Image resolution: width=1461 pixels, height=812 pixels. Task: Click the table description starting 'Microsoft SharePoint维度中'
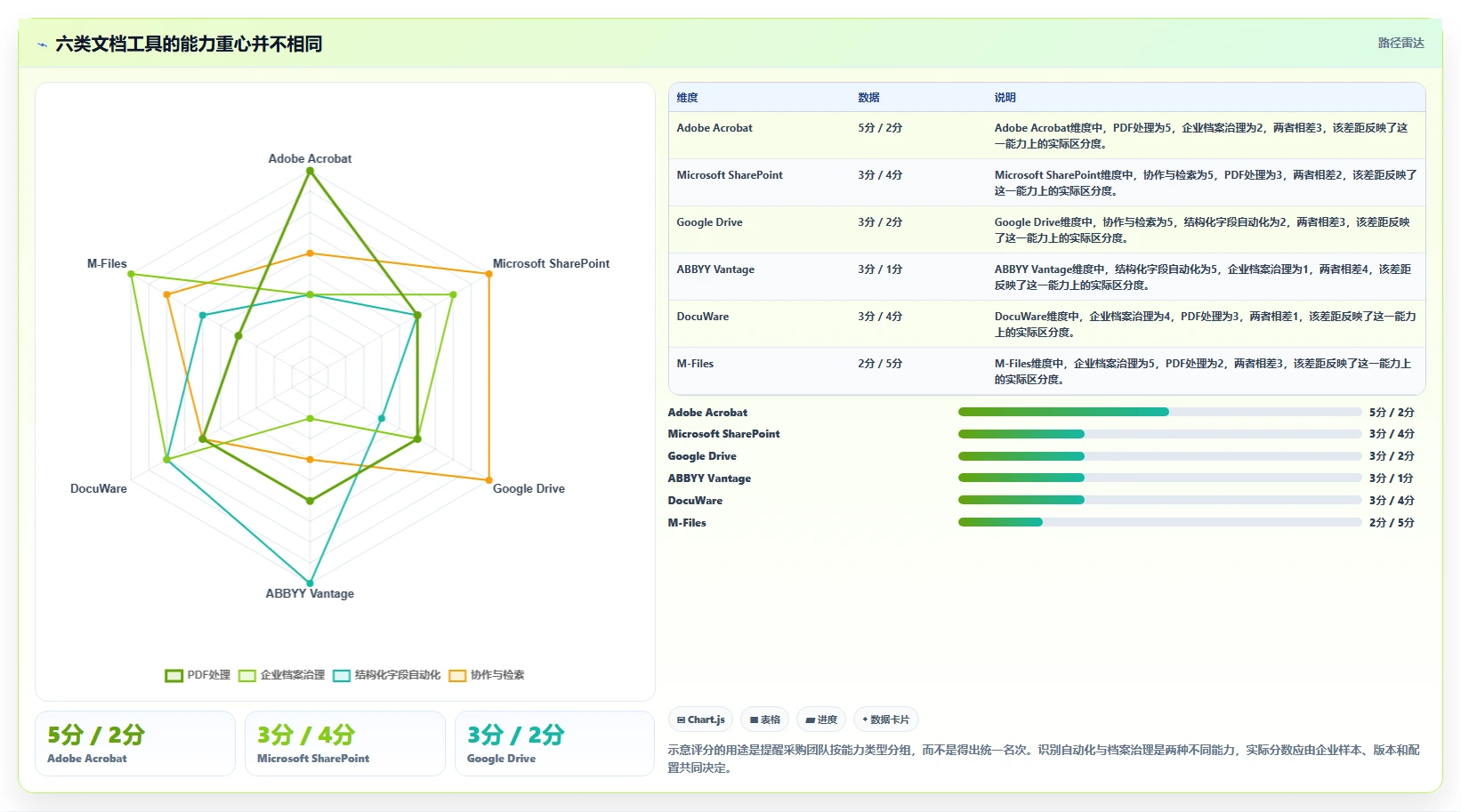tap(1205, 183)
